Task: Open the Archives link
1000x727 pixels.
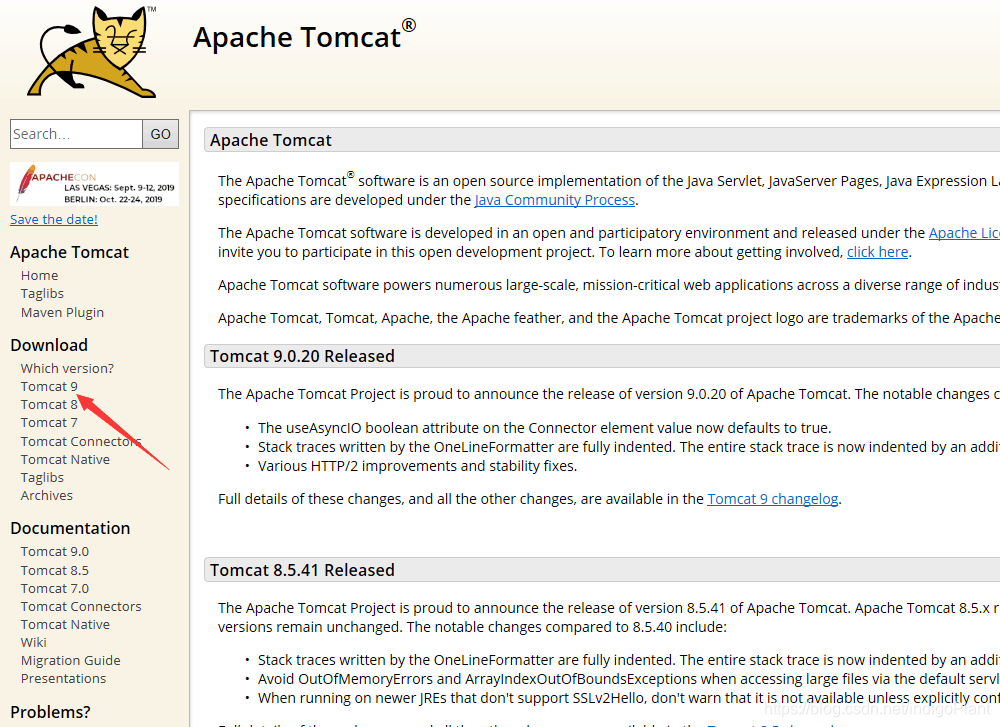Action: [47, 496]
